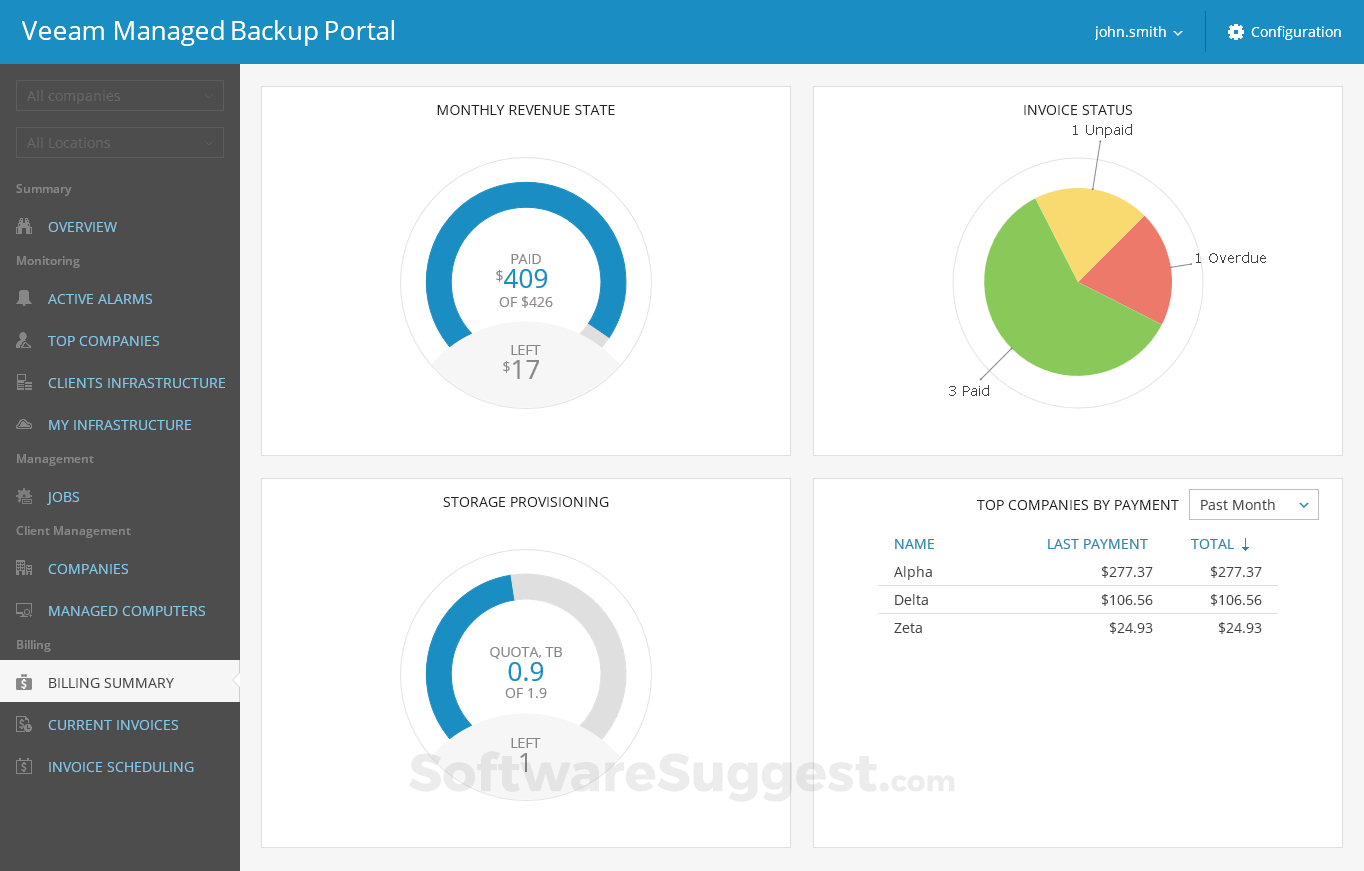Click the Invoice Scheduling dollar icon
The height and width of the screenshot is (871, 1364).
(x=24, y=767)
